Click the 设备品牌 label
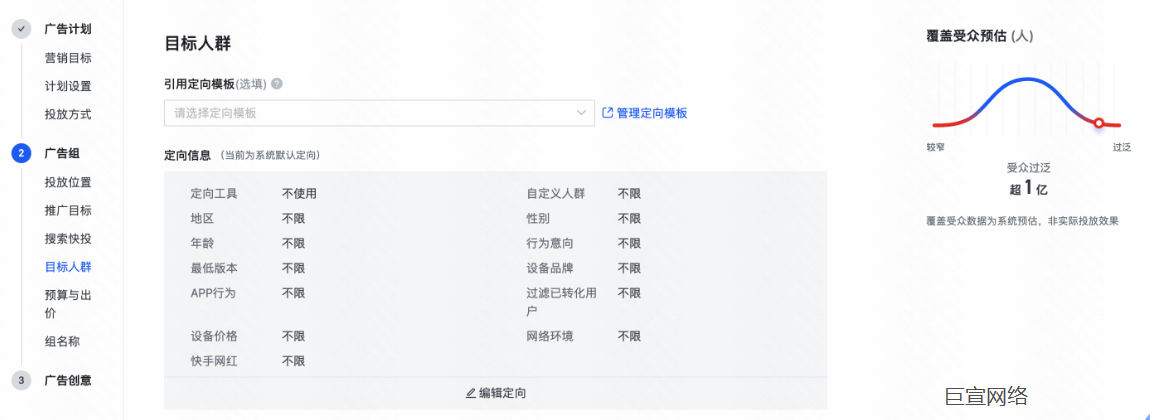The width and height of the screenshot is (1150, 420). tap(550, 268)
